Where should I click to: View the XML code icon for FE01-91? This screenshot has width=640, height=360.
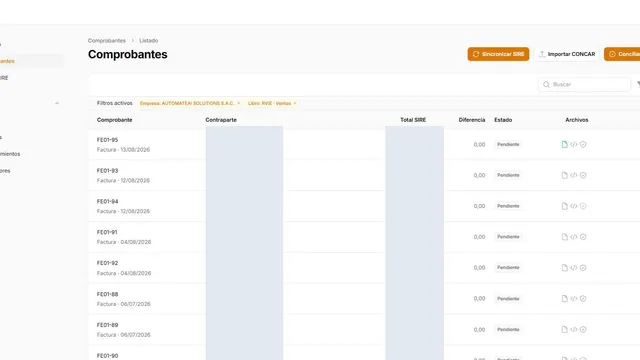(x=573, y=237)
